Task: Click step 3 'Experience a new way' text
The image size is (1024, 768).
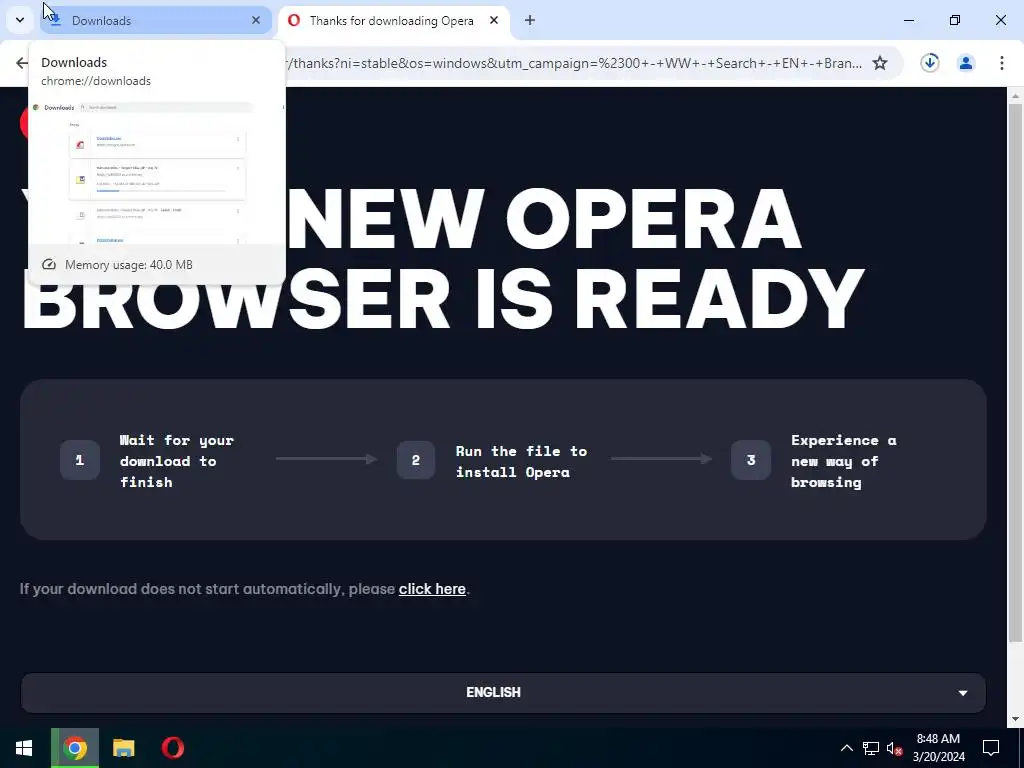Action: [843, 461]
